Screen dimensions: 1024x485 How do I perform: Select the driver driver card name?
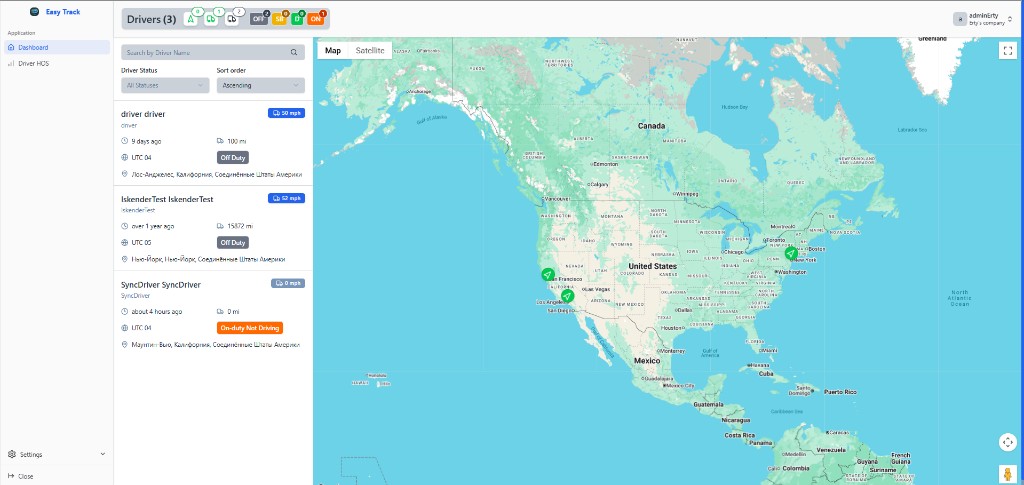144,114
